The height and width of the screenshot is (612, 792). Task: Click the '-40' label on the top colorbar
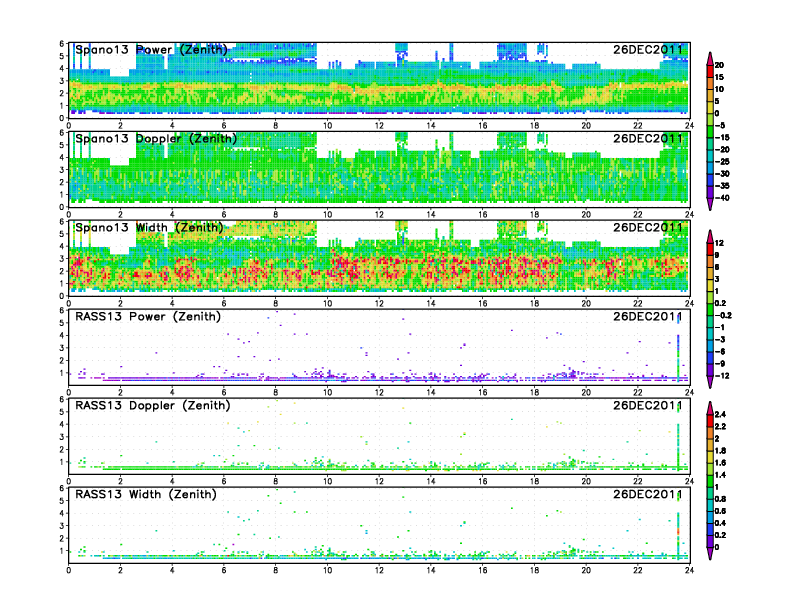pos(723,198)
